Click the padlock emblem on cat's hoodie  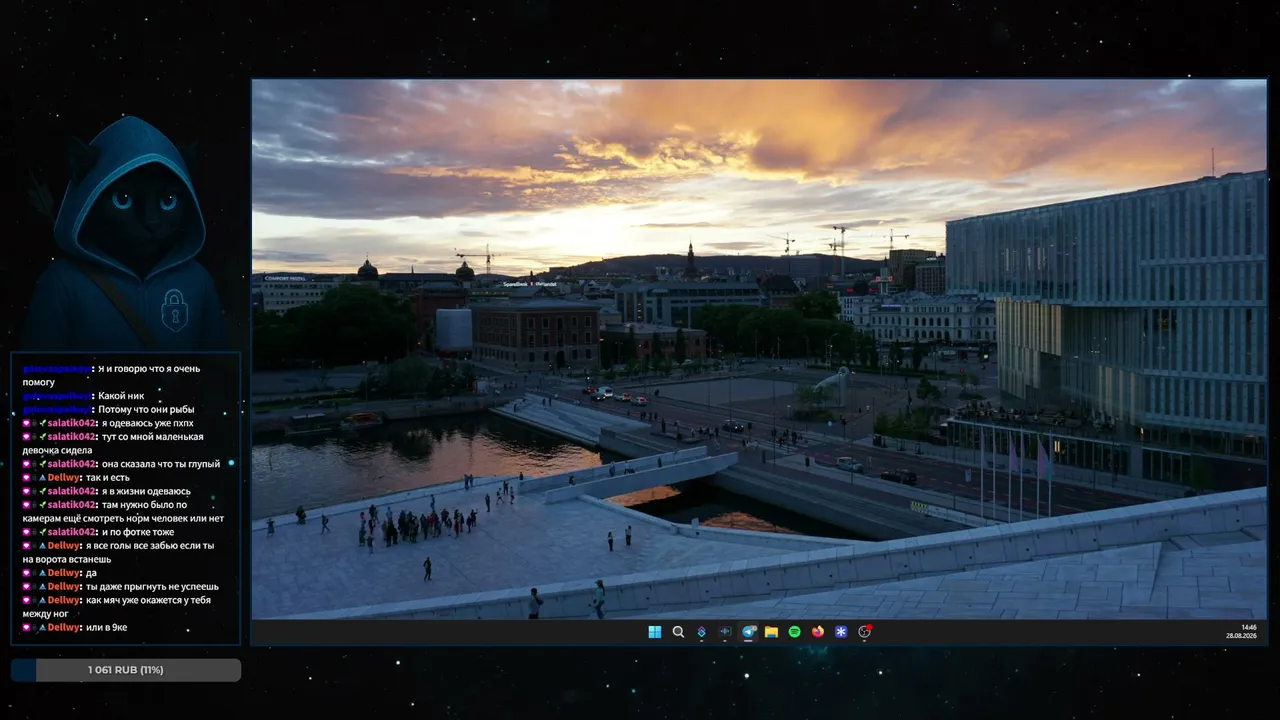click(x=175, y=310)
